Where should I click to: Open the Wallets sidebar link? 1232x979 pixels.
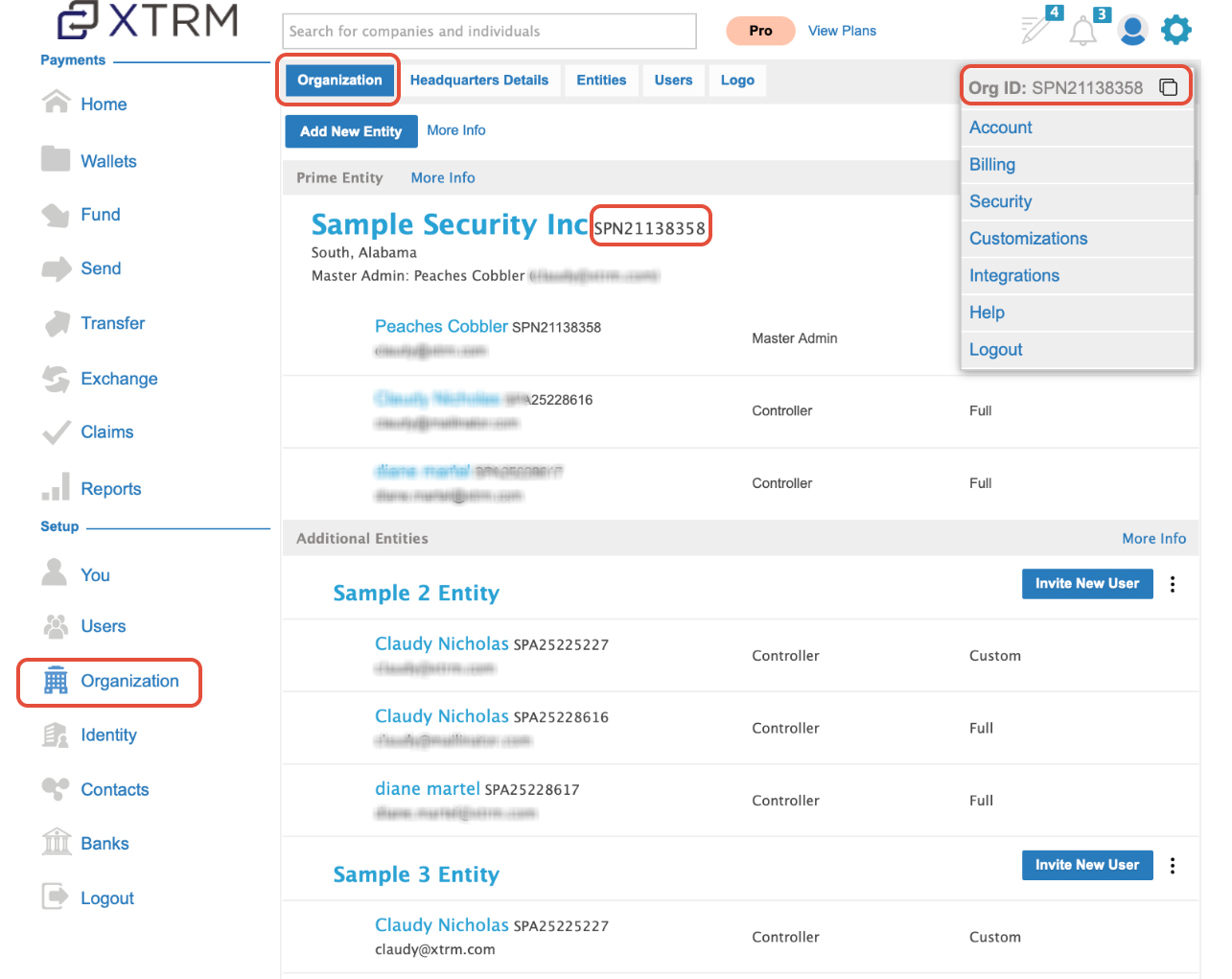coord(108,161)
